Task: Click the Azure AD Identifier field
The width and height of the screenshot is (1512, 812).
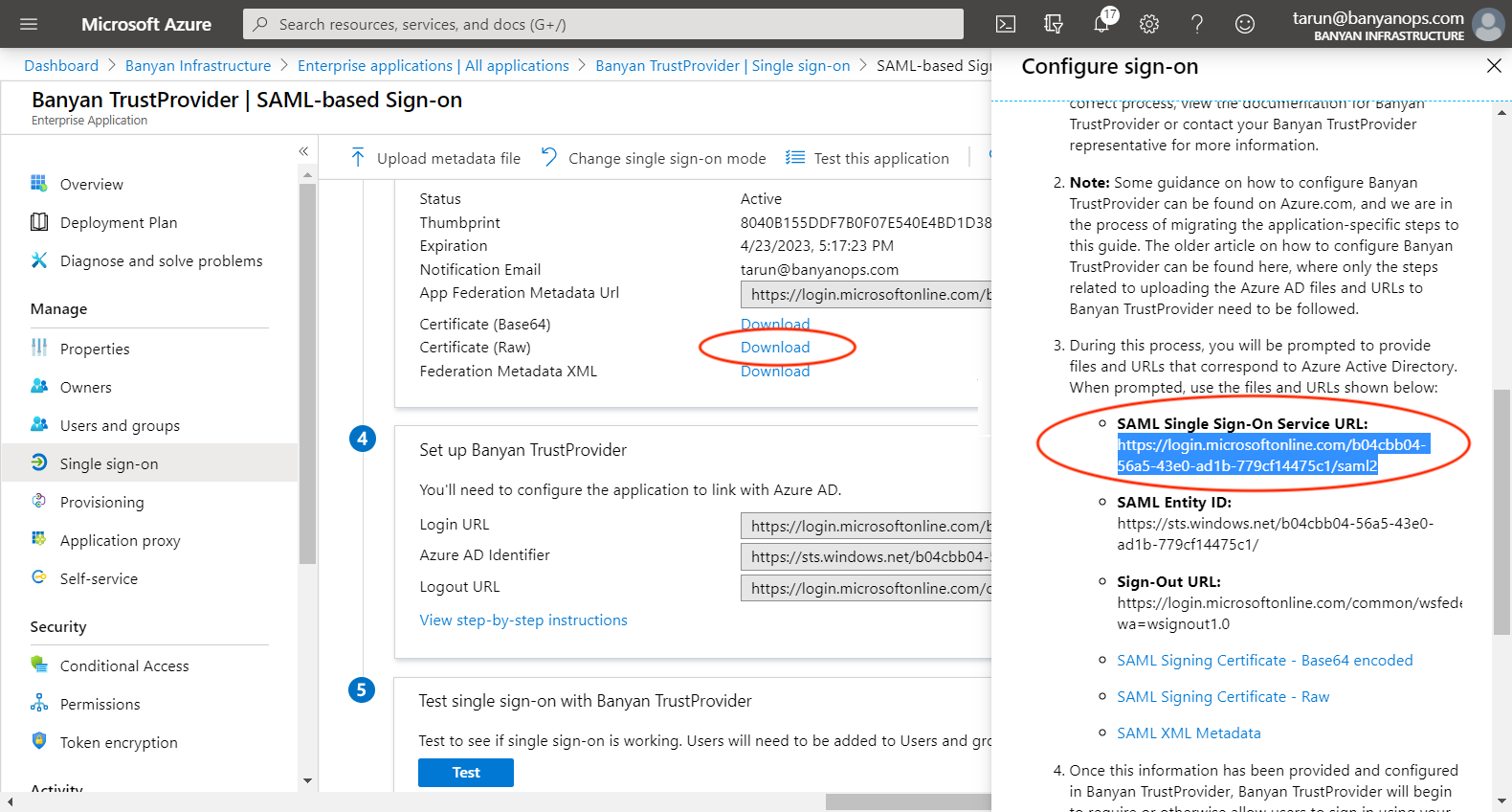Action: pyautogui.click(x=866, y=556)
